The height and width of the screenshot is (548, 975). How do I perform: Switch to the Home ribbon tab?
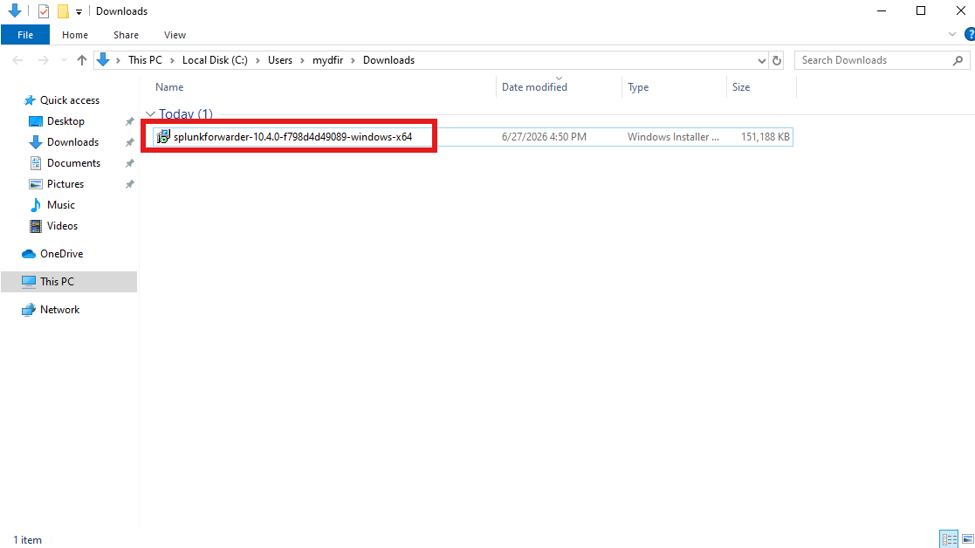[x=75, y=35]
